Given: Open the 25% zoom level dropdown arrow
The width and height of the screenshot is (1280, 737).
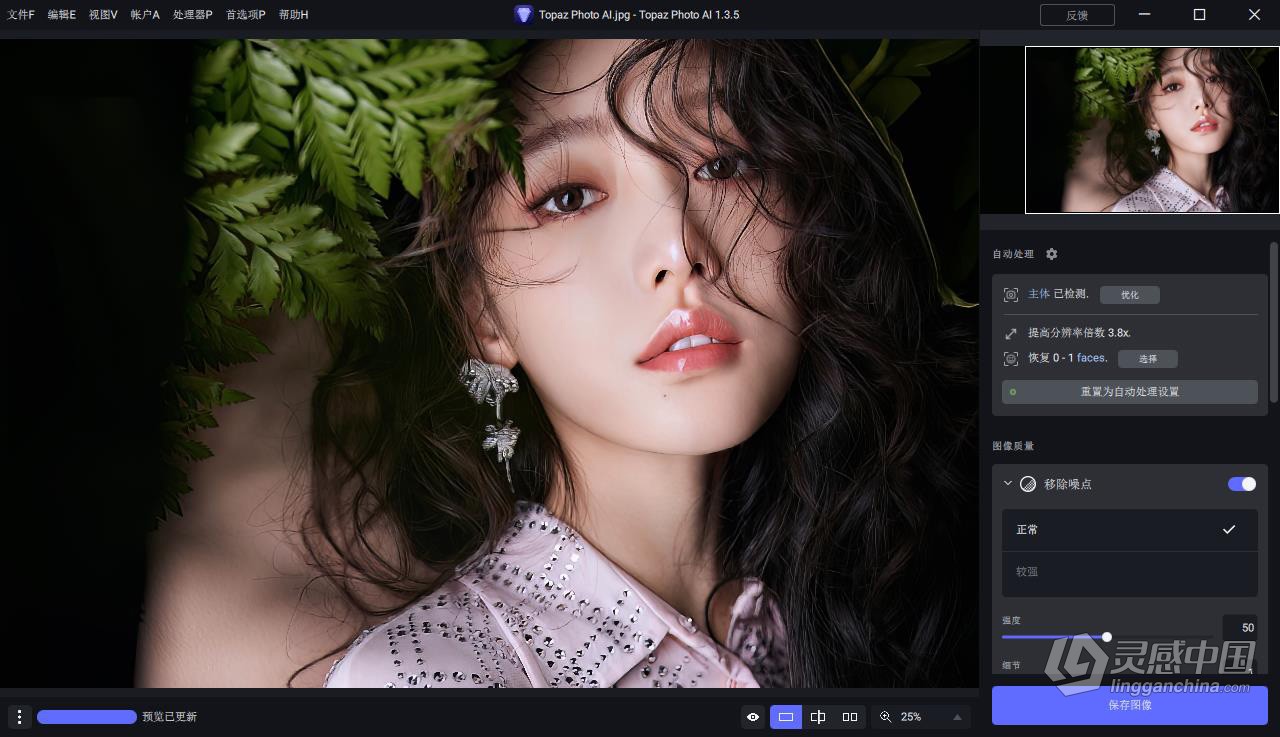Looking at the screenshot, I should tap(957, 717).
